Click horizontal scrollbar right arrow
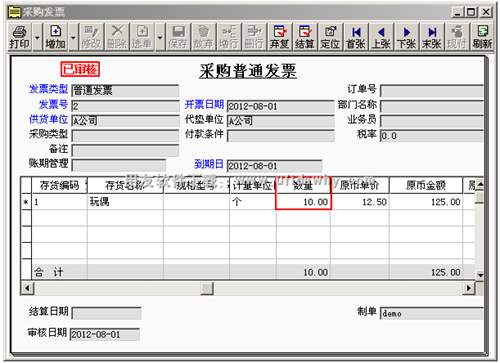 pos(469,288)
